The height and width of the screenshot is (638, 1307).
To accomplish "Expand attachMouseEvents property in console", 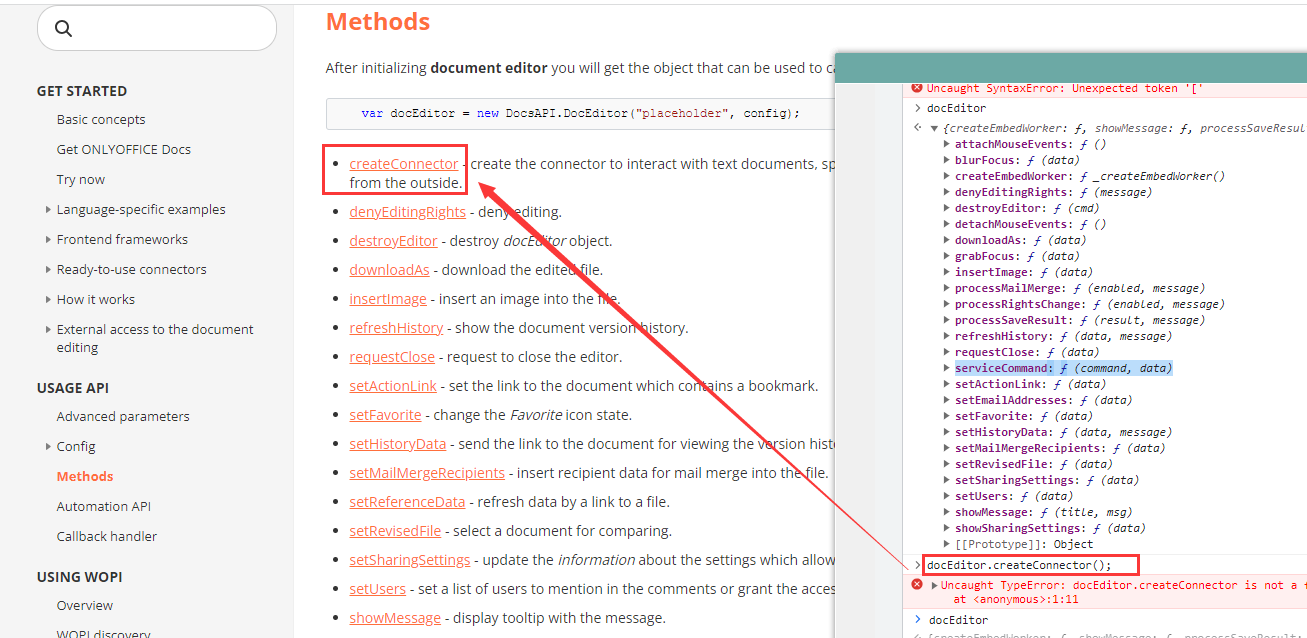I will point(947,144).
